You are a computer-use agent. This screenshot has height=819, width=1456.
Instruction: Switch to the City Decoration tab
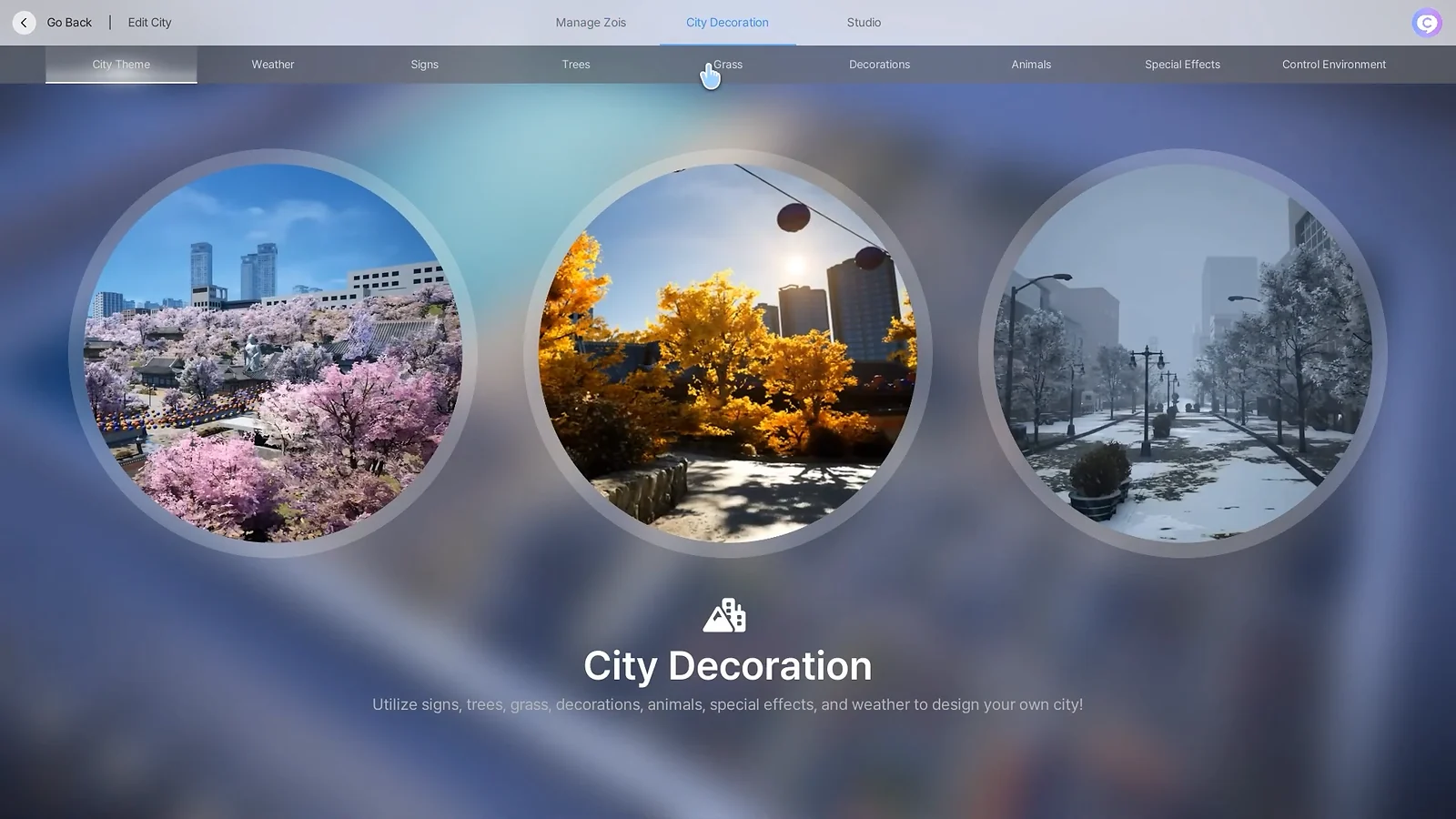click(x=727, y=22)
